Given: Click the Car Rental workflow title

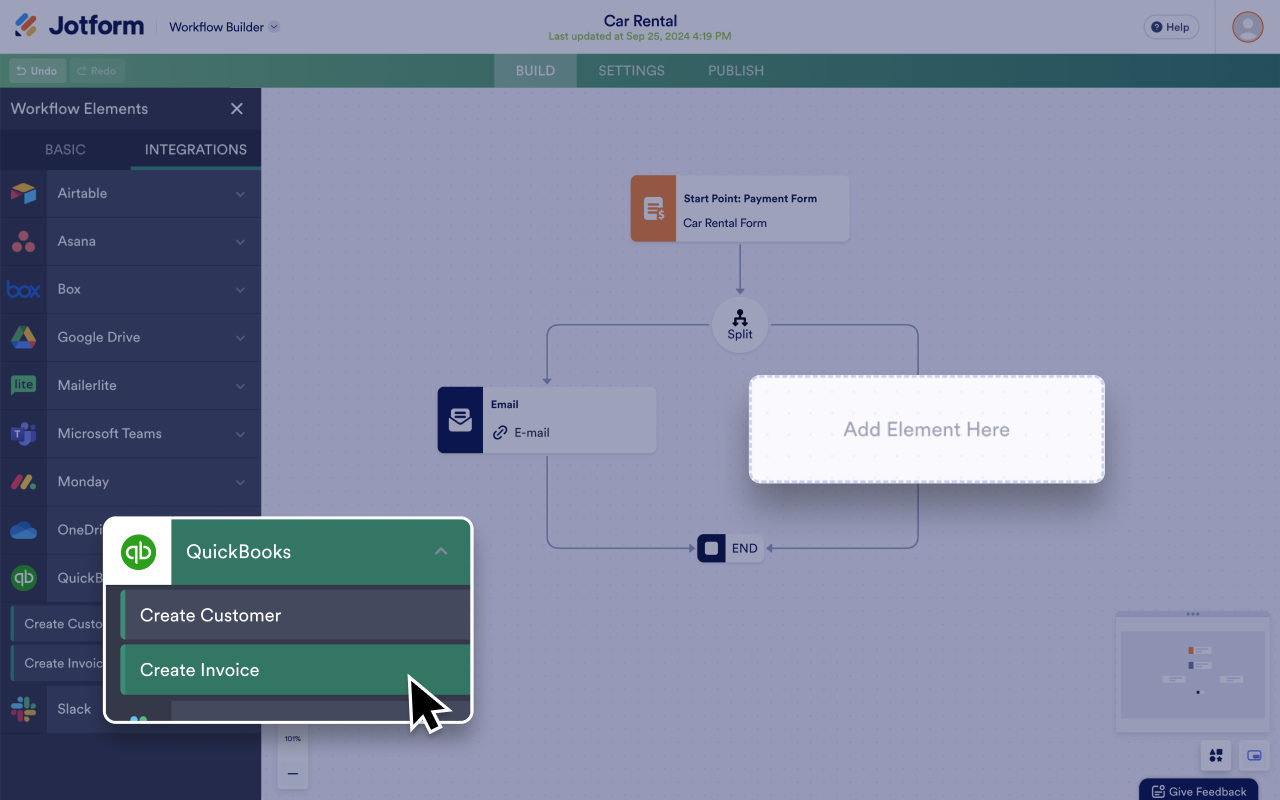Looking at the screenshot, I should pyautogui.click(x=640, y=20).
